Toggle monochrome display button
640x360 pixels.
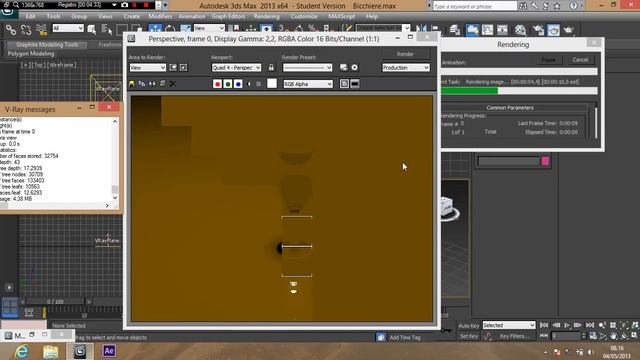coord(258,84)
